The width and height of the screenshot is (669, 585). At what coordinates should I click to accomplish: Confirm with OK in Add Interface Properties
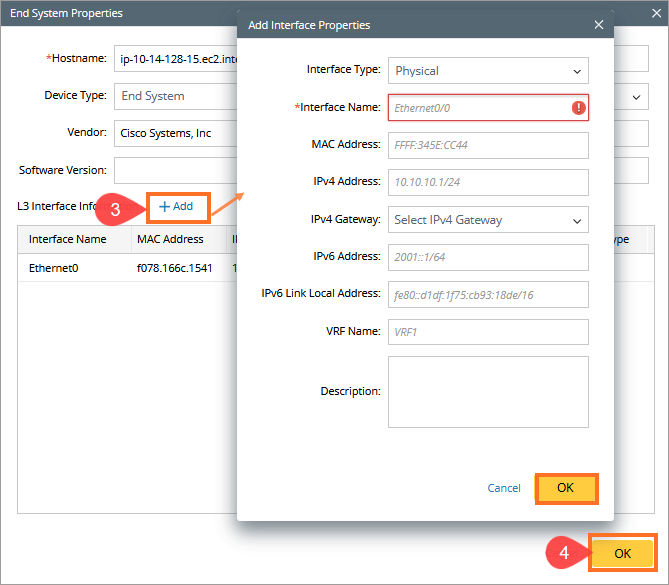click(x=566, y=488)
